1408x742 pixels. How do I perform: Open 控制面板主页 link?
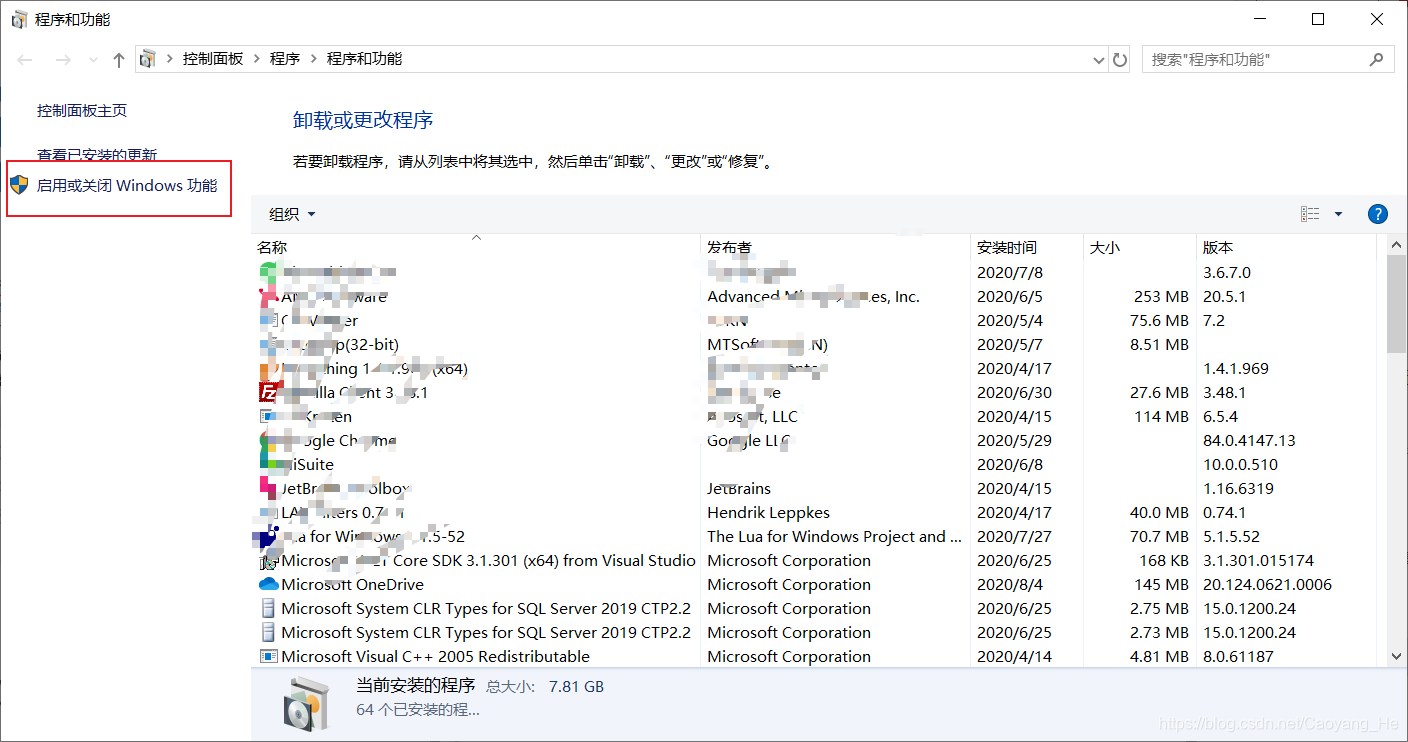(x=82, y=111)
